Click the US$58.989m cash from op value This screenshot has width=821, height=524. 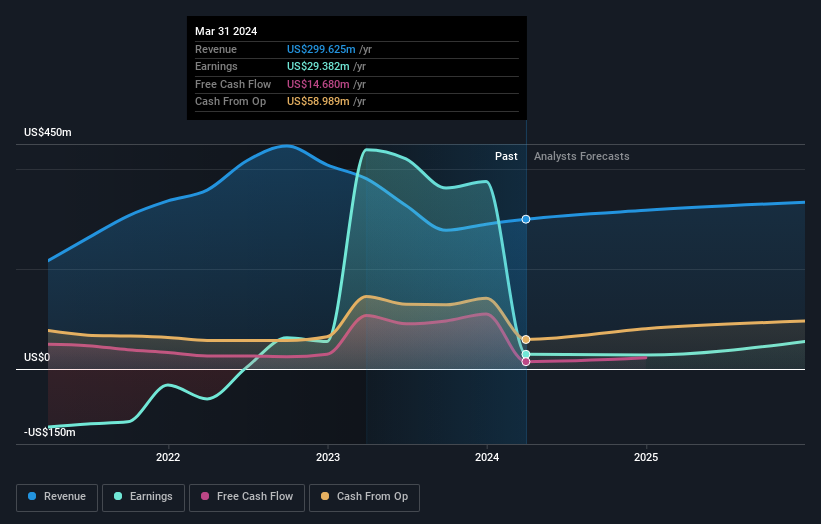click(318, 102)
